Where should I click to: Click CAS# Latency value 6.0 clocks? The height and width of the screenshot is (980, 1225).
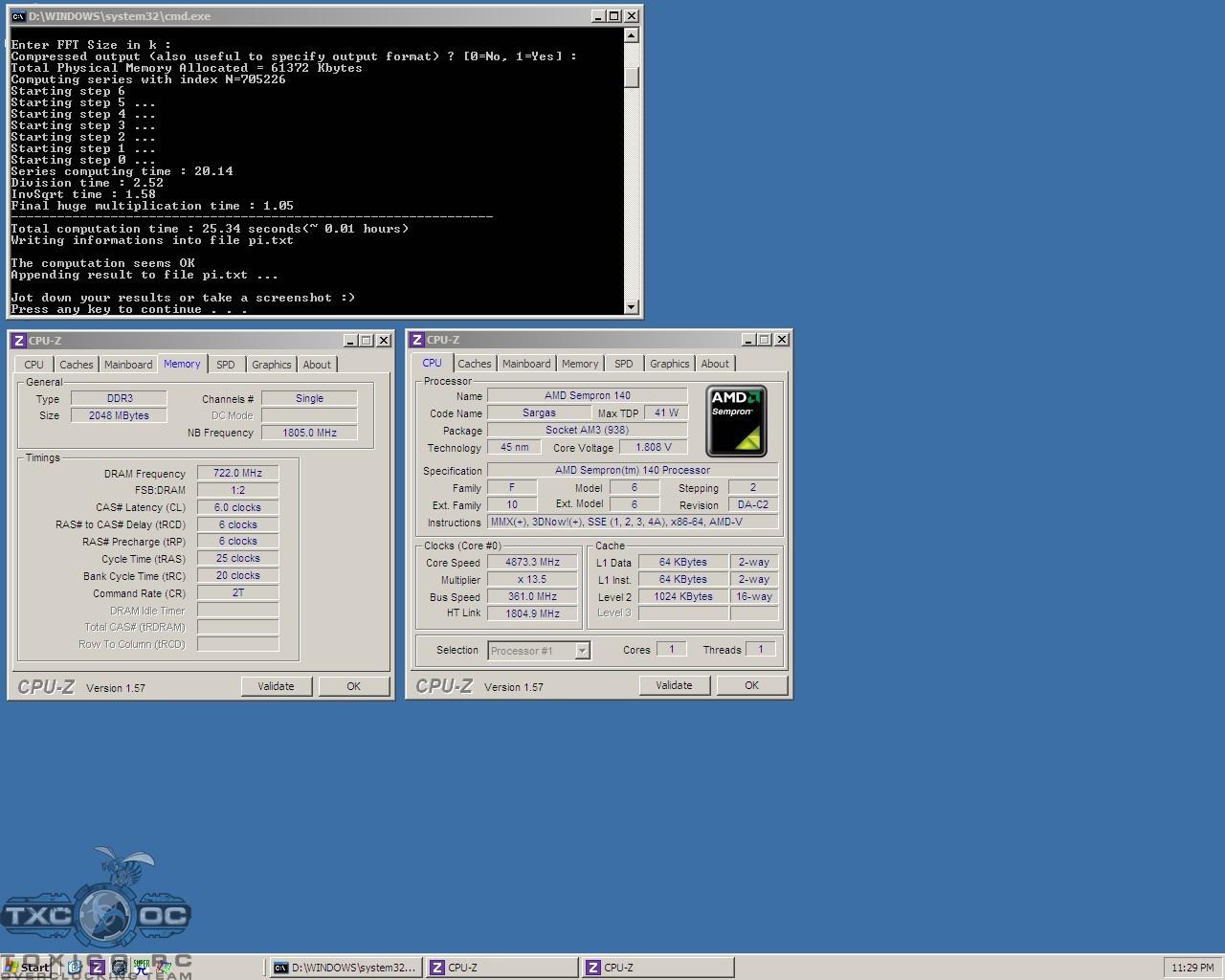pos(238,507)
